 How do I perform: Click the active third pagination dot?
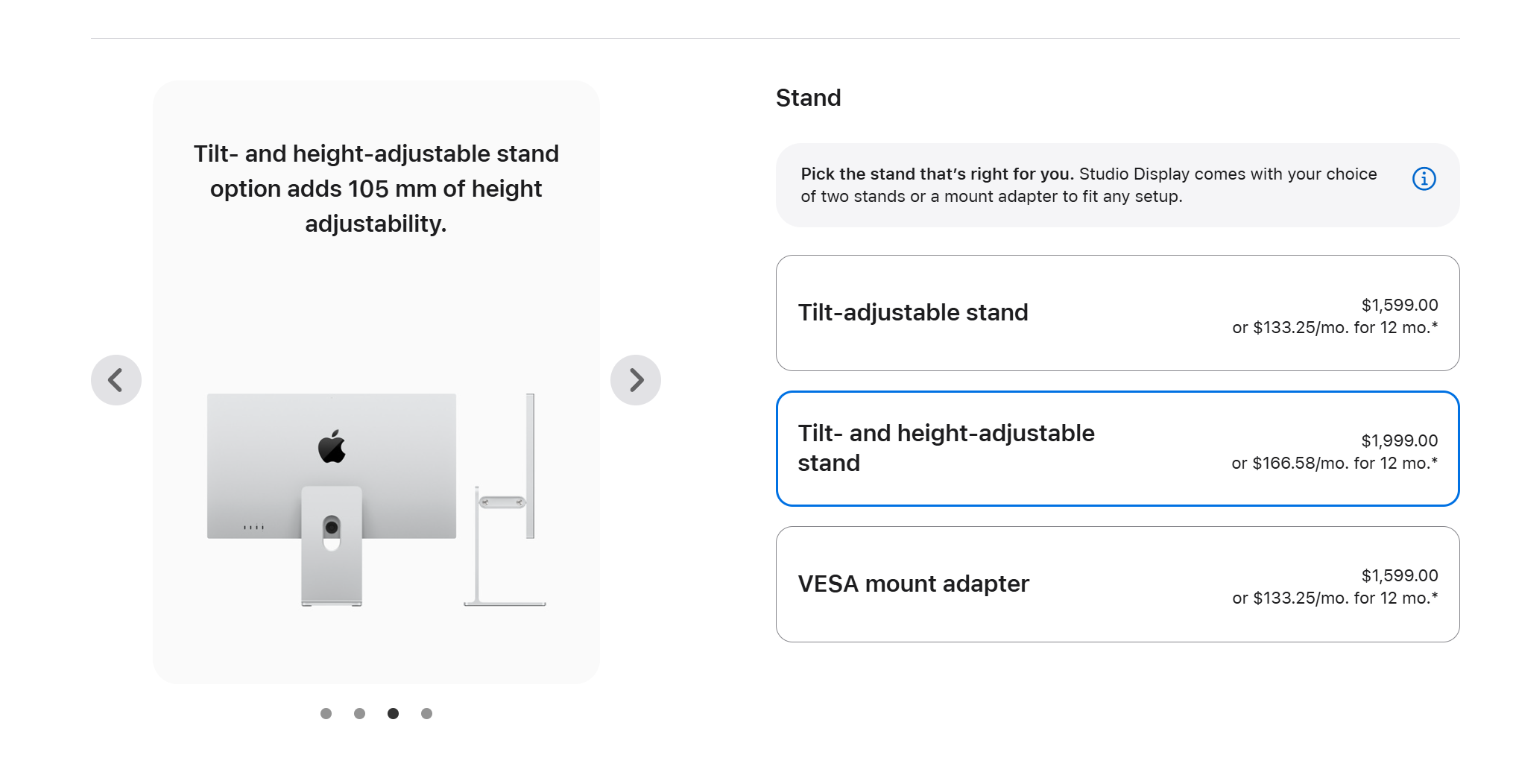click(x=393, y=713)
